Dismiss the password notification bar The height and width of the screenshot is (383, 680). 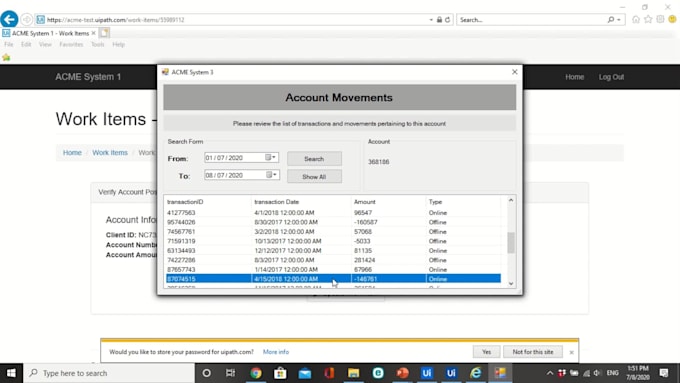[x=571, y=352]
